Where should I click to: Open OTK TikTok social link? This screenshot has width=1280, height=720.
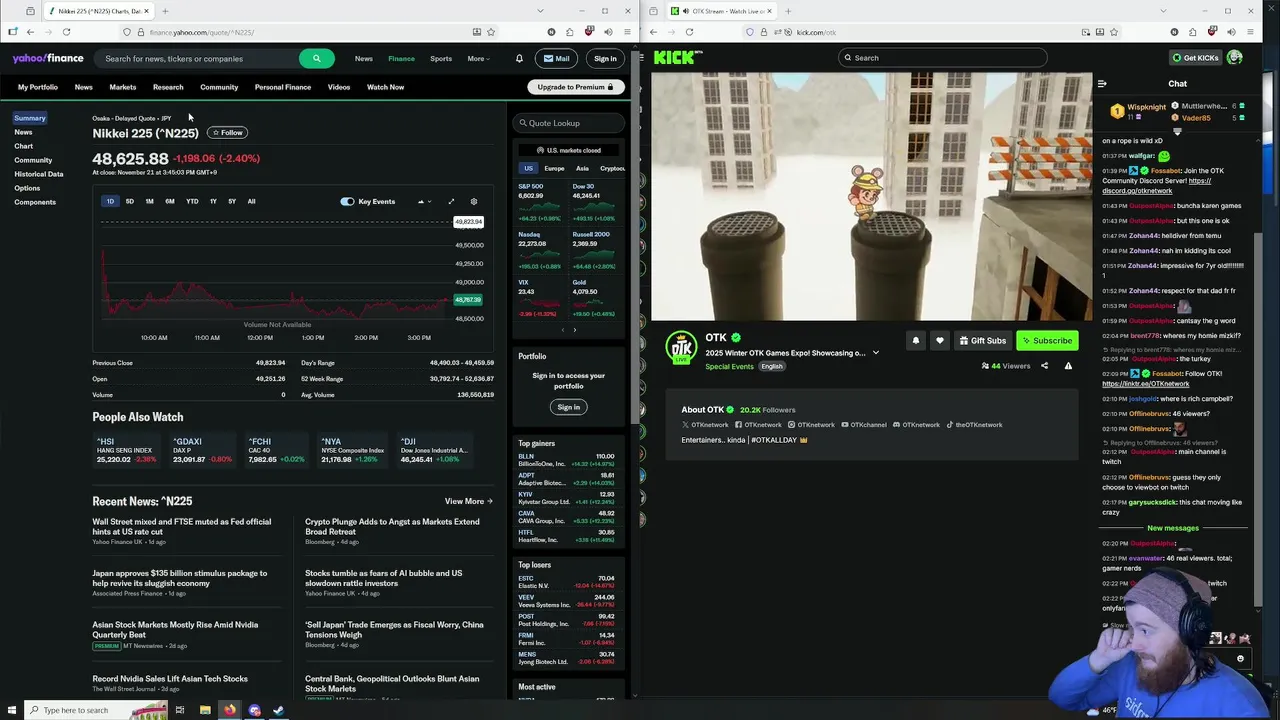(x=975, y=425)
